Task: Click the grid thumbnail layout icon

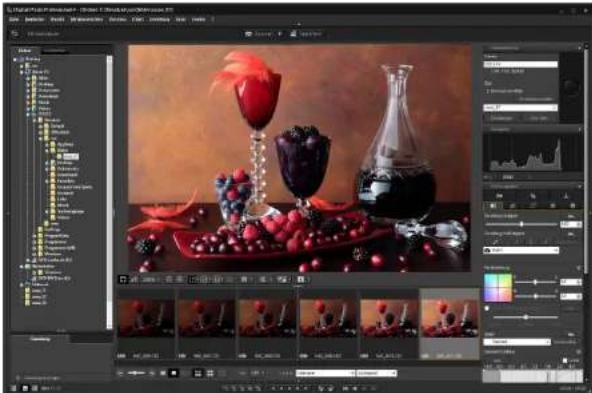Action: click(x=210, y=373)
